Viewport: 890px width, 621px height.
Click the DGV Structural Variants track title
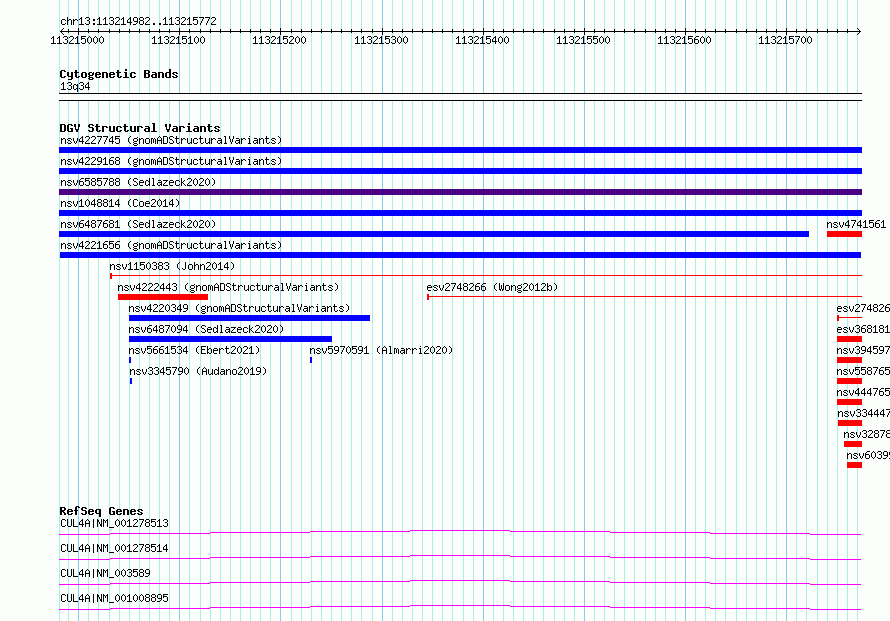(x=140, y=128)
